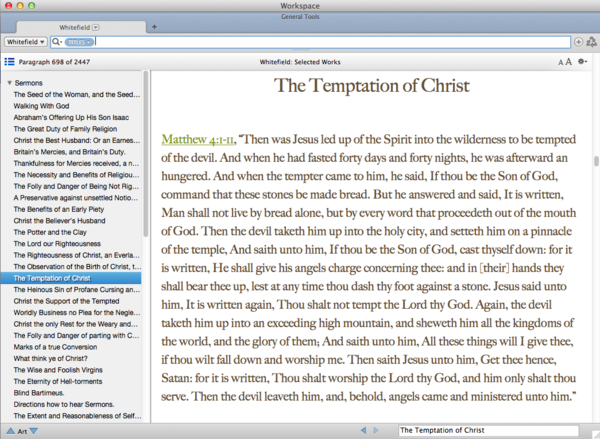Viewport: 600px width, 439px height.
Task: Click The Temptation of Christ main heading
Action: (372, 85)
